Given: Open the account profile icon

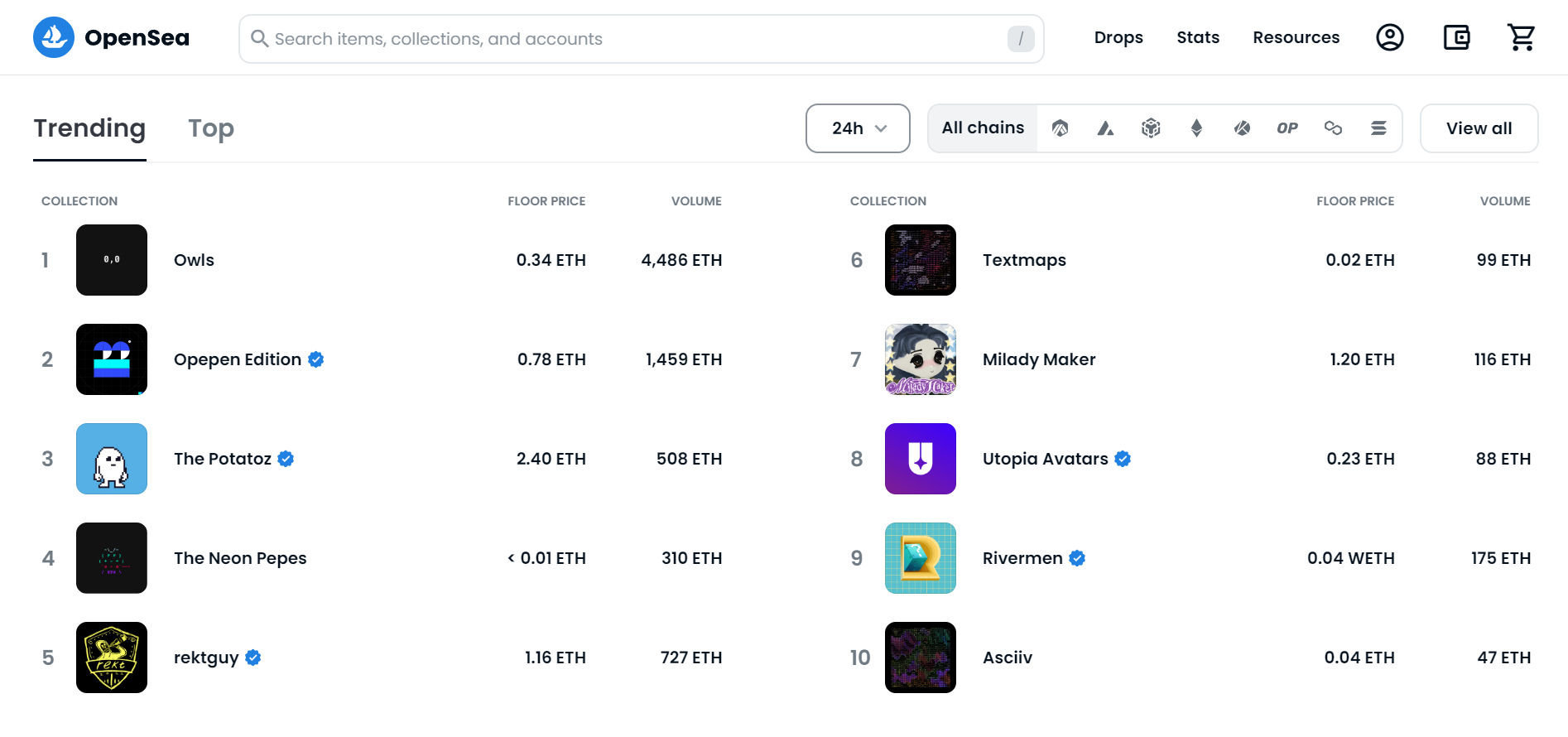Looking at the screenshot, I should [1390, 37].
